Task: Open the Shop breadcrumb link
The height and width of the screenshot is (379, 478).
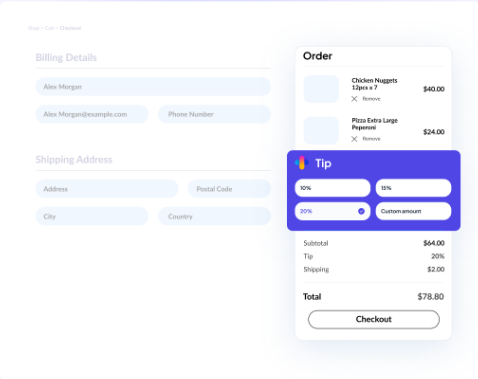Action: click(33, 28)
